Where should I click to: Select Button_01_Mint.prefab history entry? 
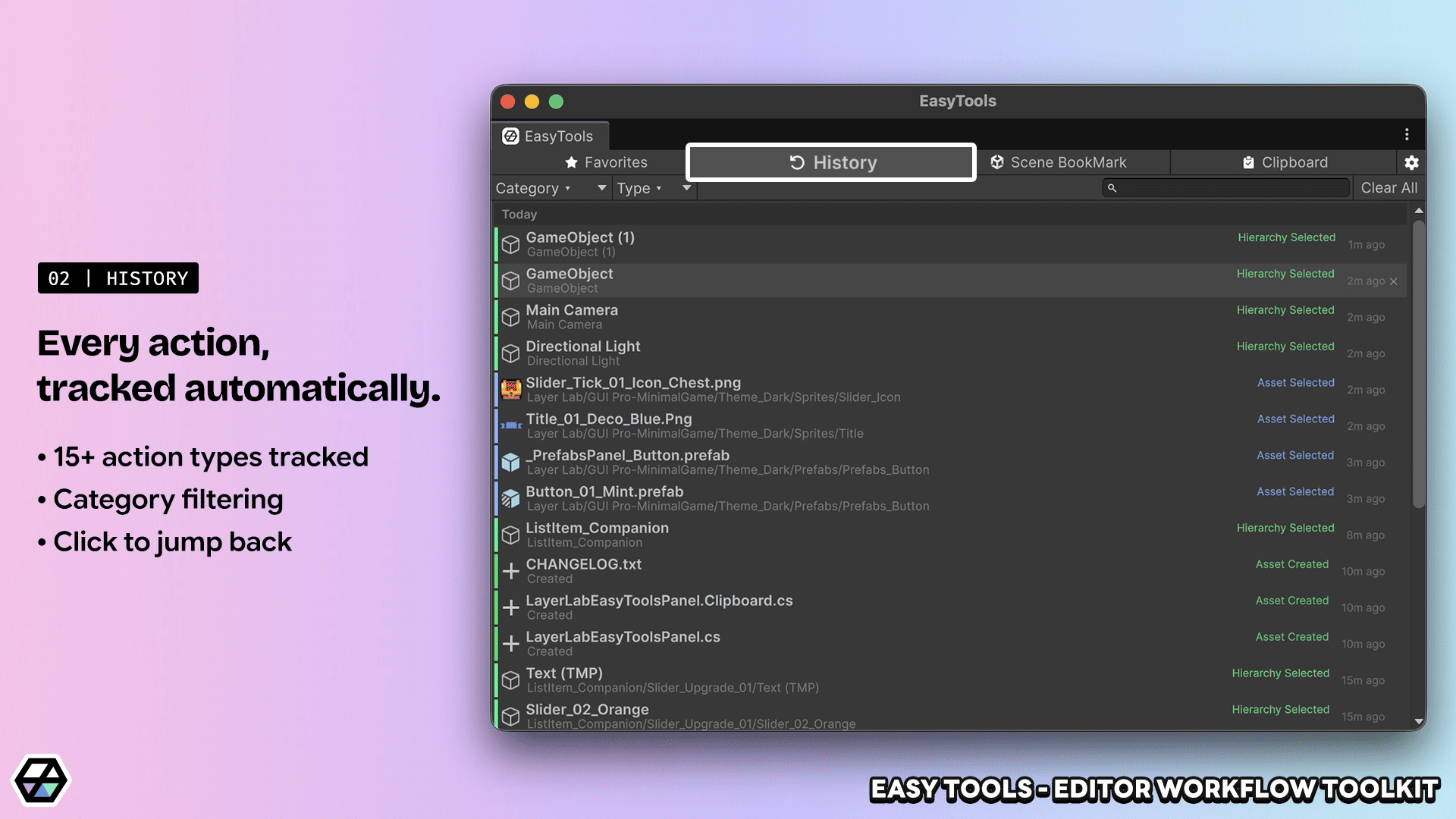[952, 499]
